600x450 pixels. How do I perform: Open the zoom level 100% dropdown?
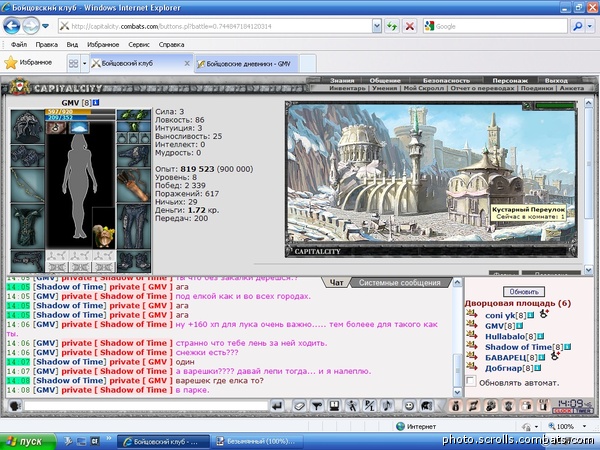click(x=584, y=426)
